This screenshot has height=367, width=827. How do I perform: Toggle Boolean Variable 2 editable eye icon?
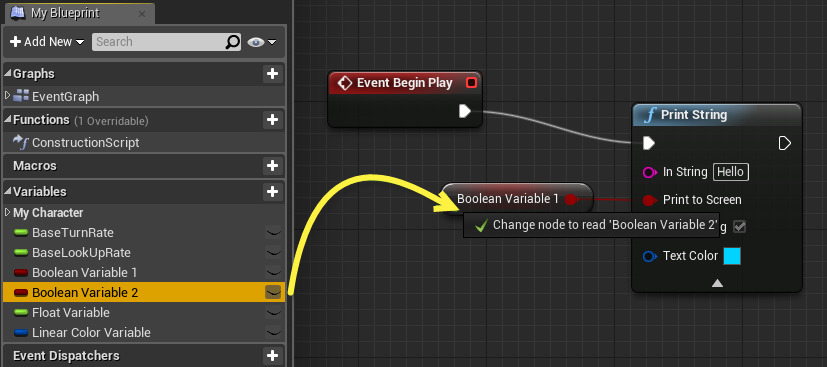[x=273, y=292]
